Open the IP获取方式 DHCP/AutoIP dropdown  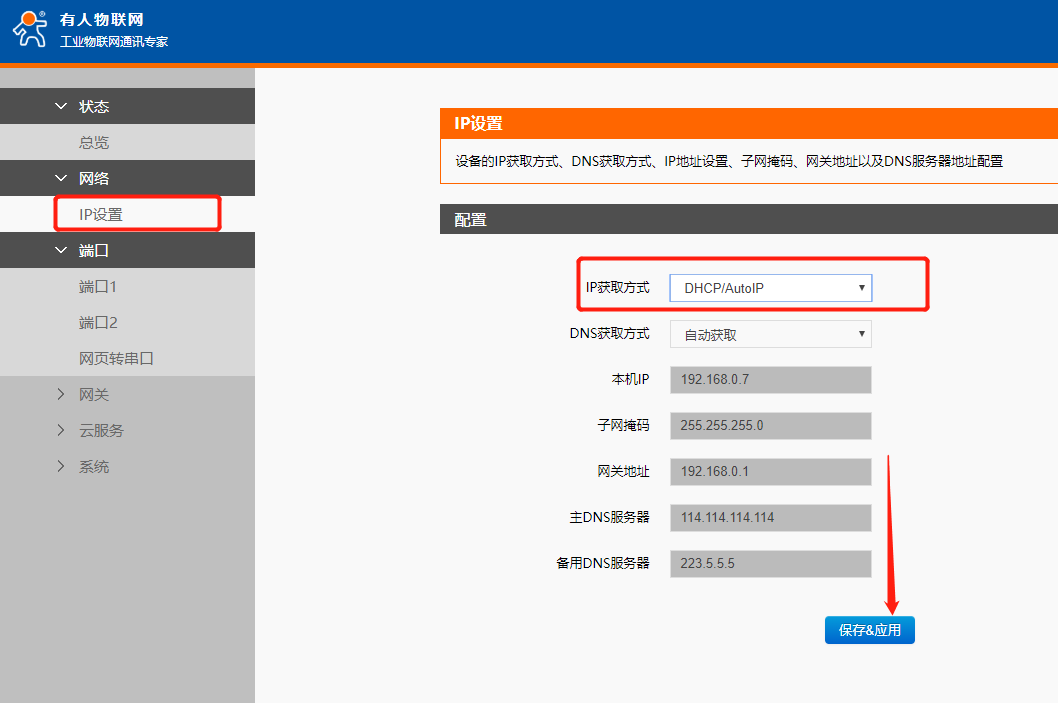pyautogui.click(x=770, y=288)
